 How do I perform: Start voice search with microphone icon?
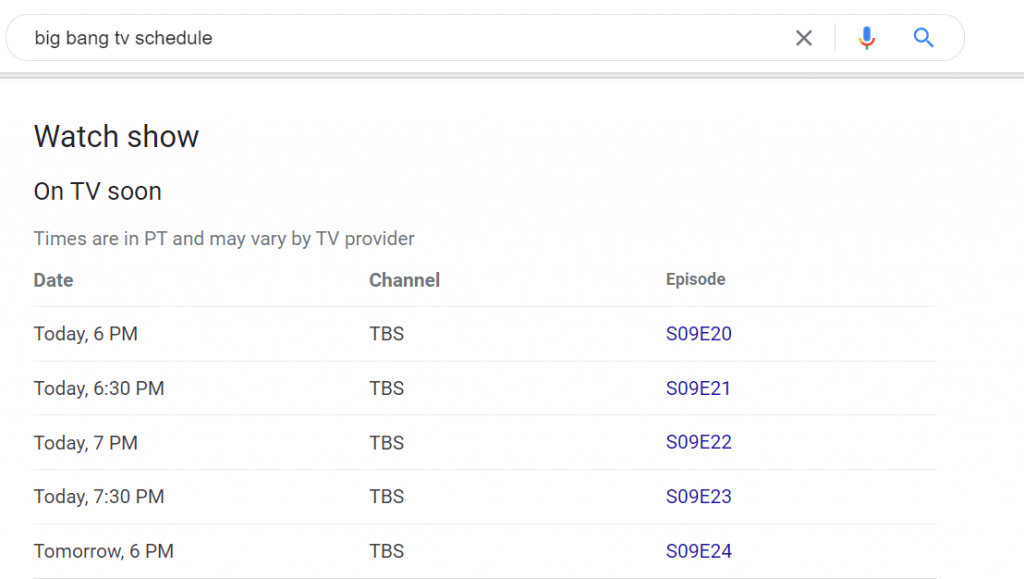[x=867, y=38]
